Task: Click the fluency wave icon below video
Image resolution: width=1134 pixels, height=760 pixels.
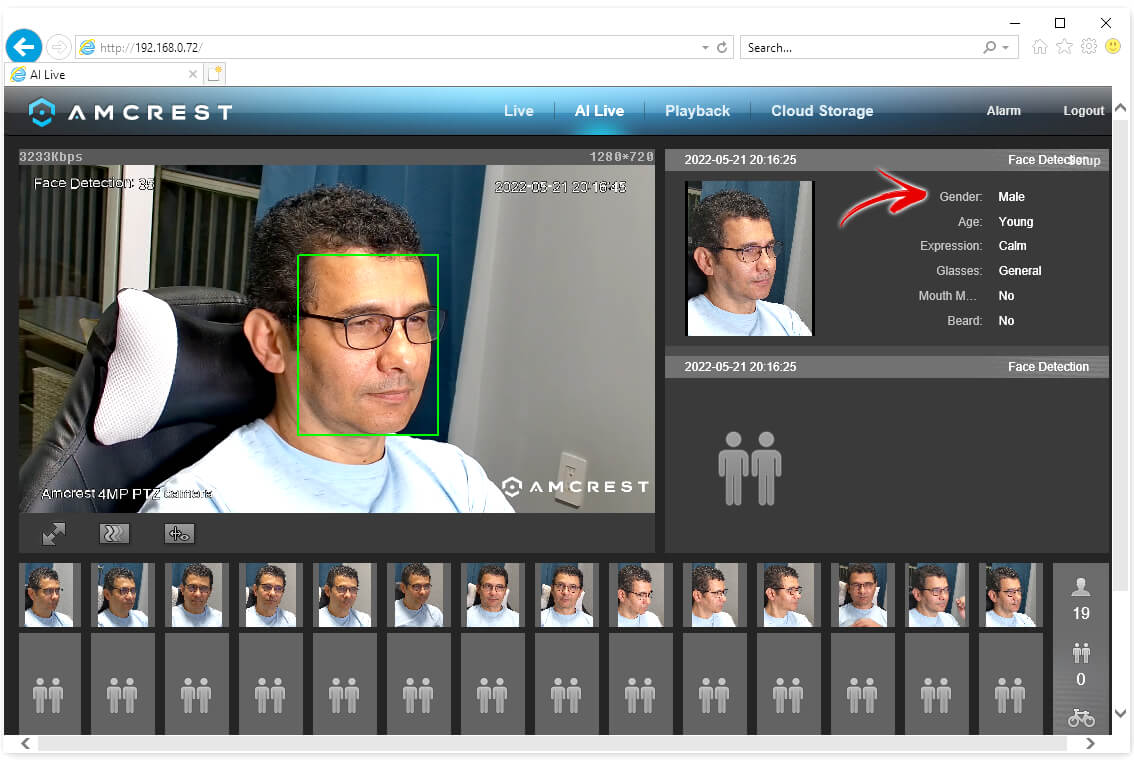Action: click(x=115, y=534)
